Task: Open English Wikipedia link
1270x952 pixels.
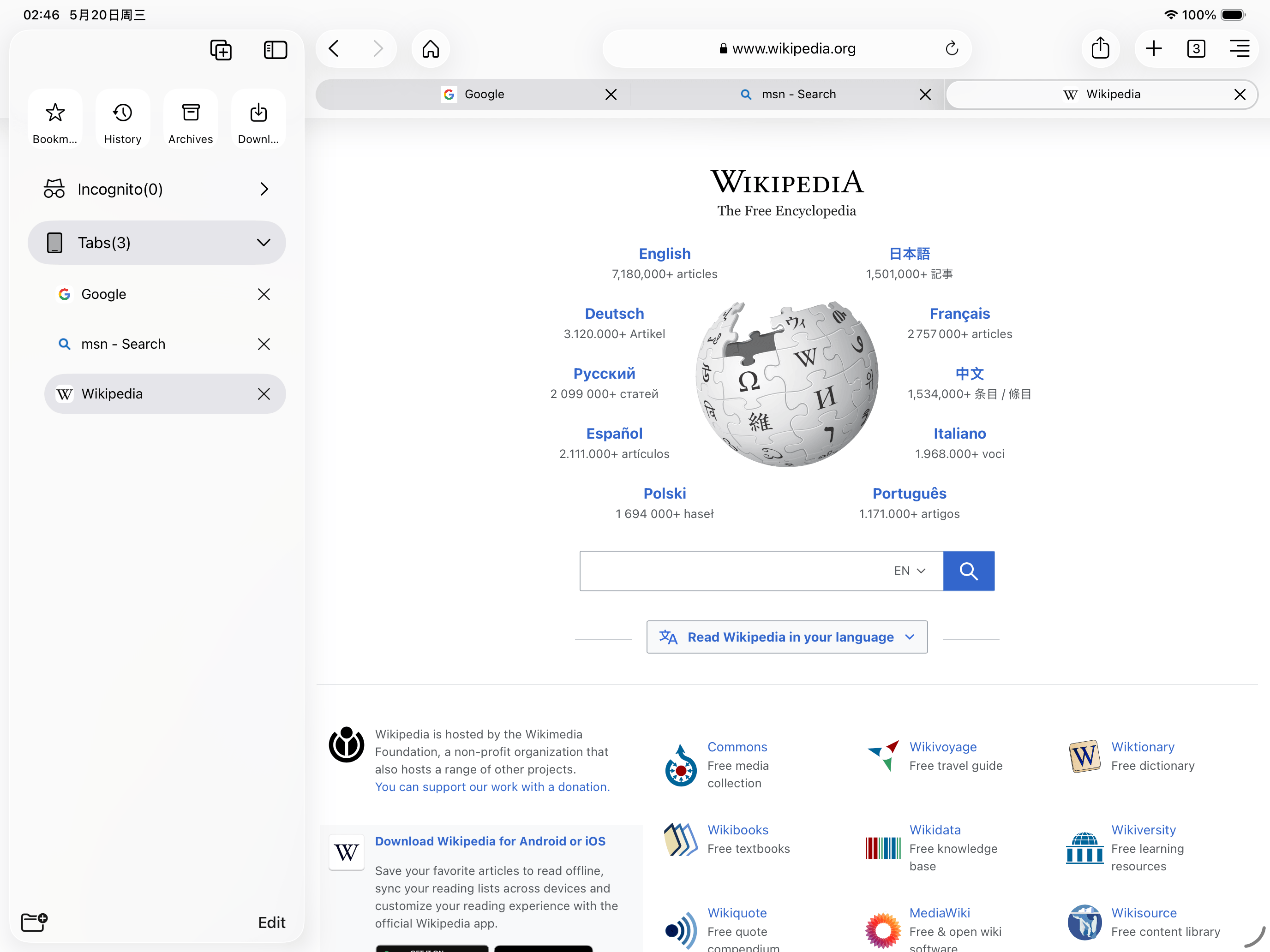Action: click(x=665, y=254)
